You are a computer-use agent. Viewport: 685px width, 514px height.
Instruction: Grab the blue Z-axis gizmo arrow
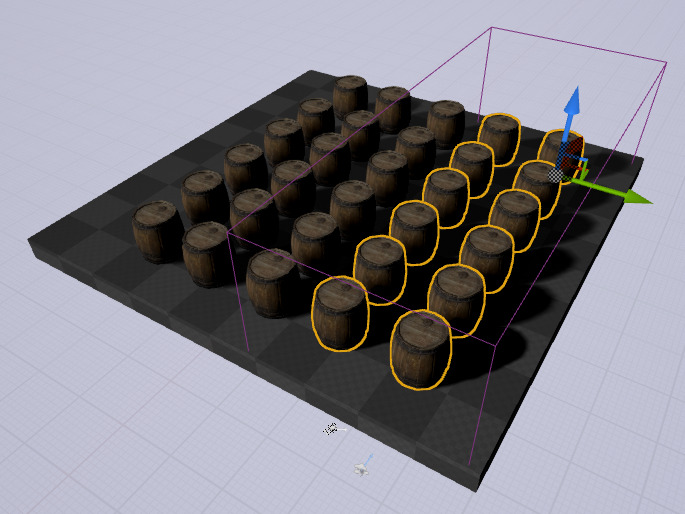572,108
